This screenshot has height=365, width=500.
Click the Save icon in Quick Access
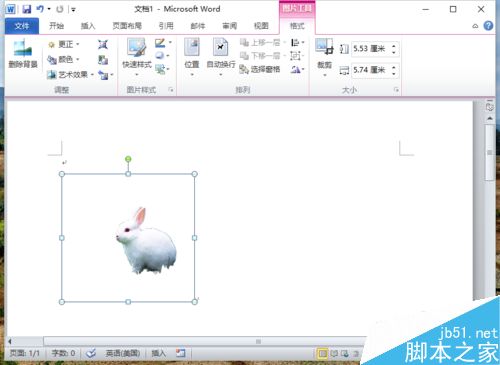(27, 9)
